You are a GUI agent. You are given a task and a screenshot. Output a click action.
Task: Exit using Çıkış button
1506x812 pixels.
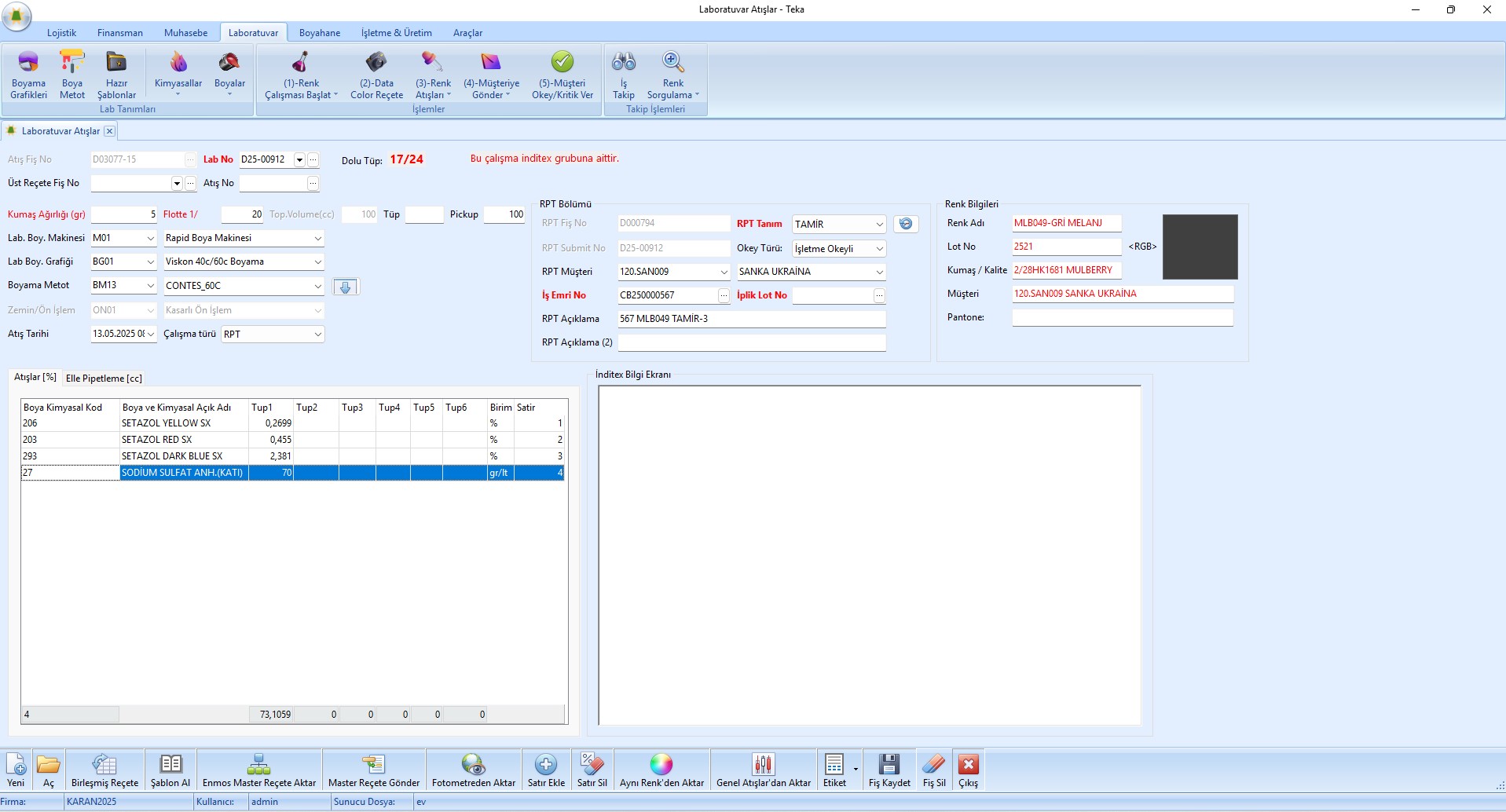968,770
